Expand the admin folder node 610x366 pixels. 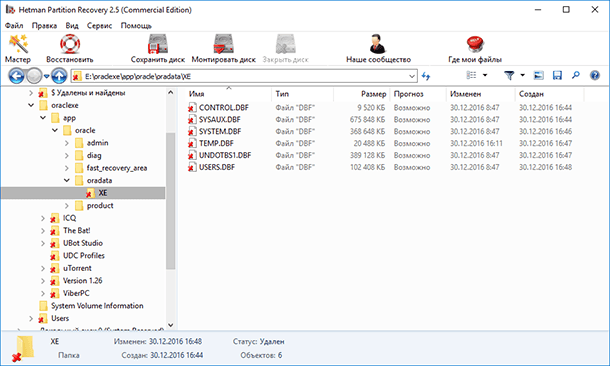pyautogui.click(x=67, y=143)
